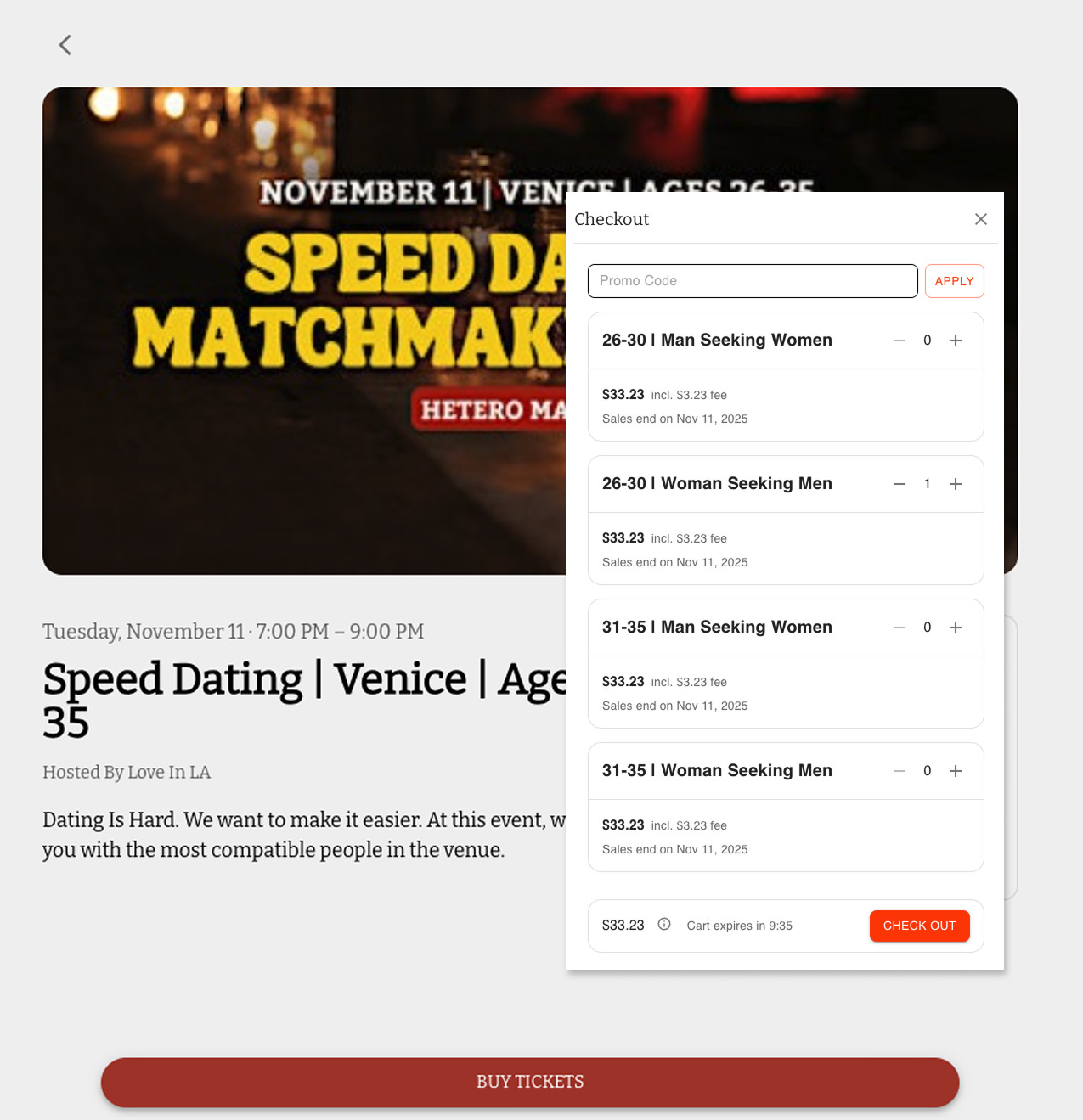This screenshot has width=1083, height=1120.
Task: Add a 31-35 Woman Seeking Men ticket
Action: tap(956, 771)
